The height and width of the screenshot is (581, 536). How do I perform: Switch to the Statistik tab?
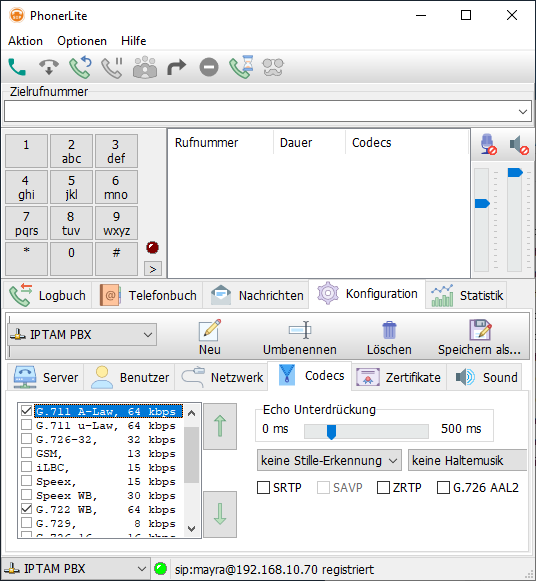(x=467, y=295)
